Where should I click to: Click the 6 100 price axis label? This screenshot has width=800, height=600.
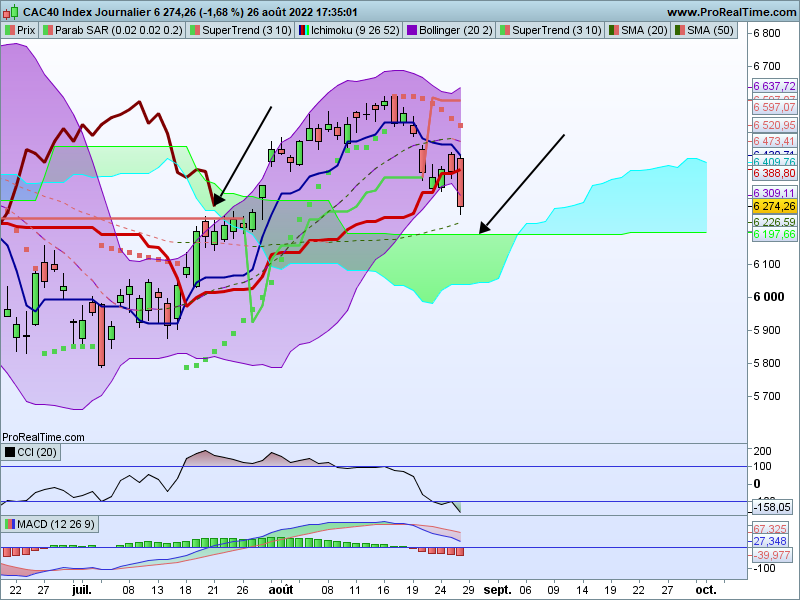pos(767,264)
